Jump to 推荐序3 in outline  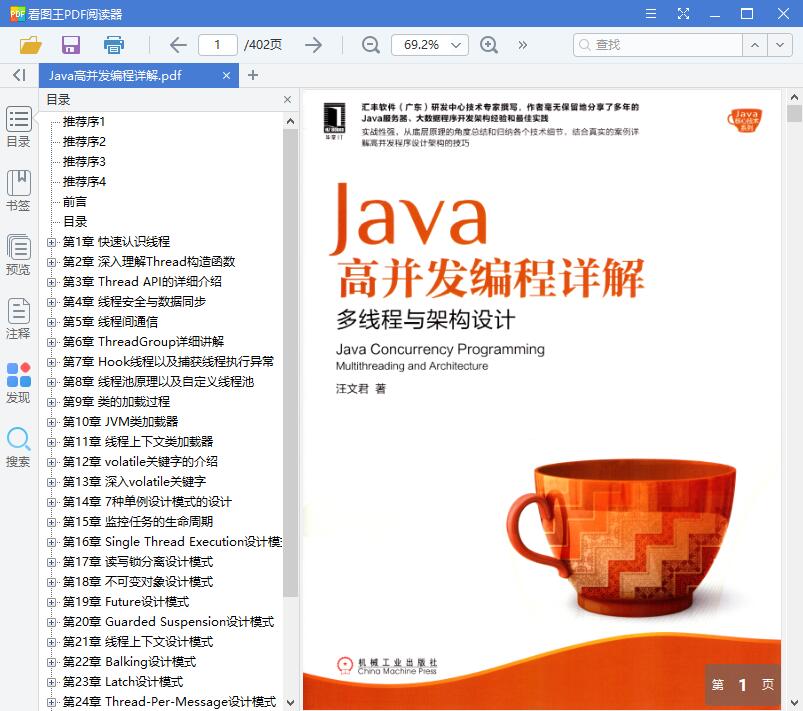click(x=84, y=161)
